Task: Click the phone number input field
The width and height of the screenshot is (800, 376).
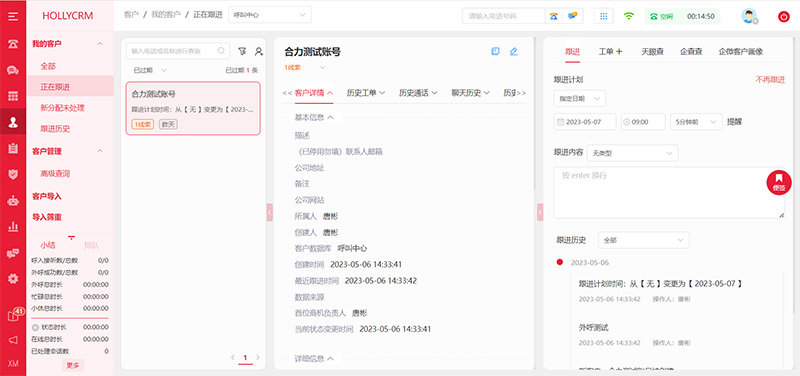Action: click(x=503, y=16)
